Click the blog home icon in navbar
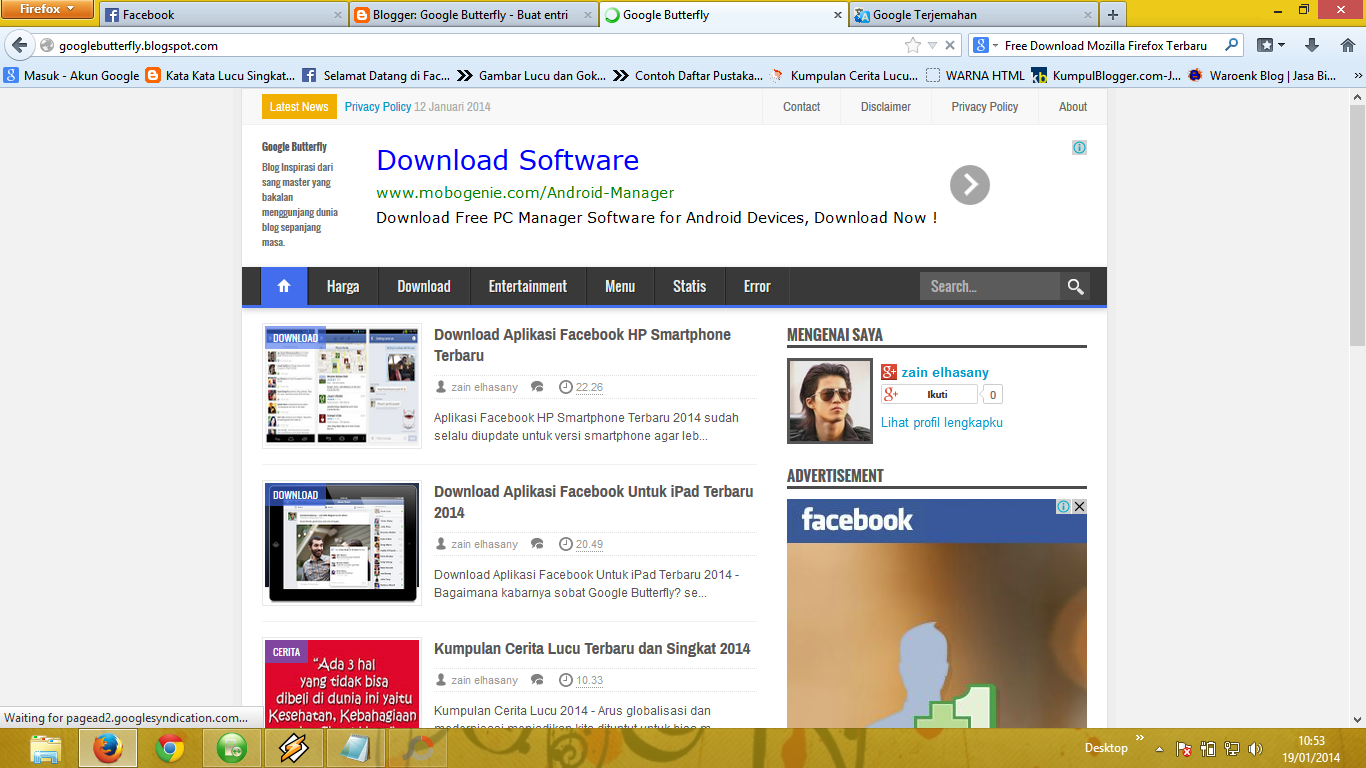This screenshot has width=1366, height=768. [284, 286]
